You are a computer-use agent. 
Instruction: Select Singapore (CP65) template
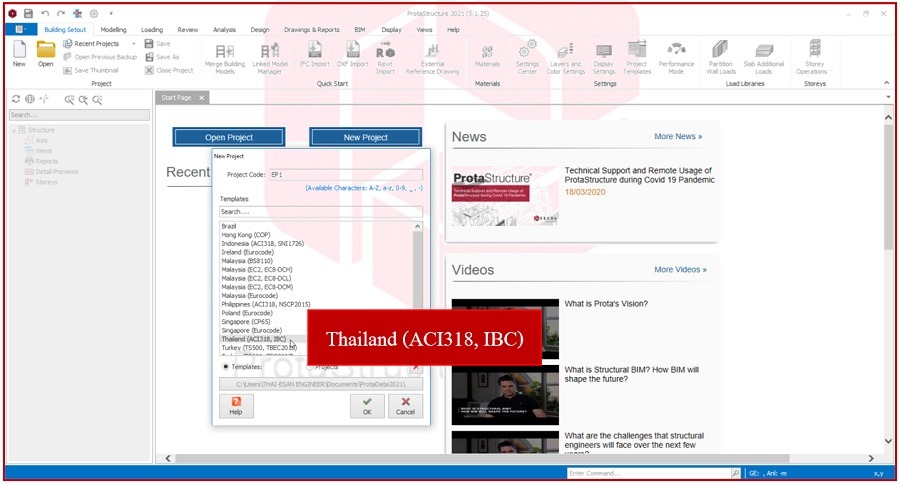point(246,322)
